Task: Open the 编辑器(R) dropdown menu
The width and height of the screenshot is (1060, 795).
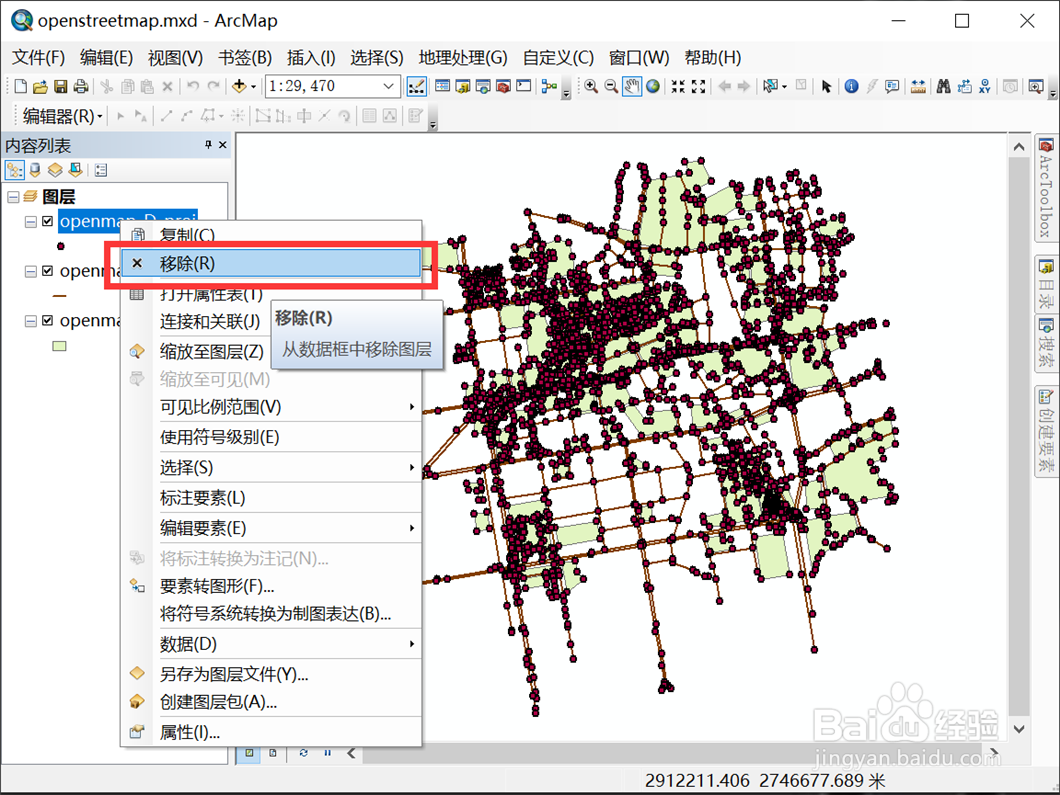Action: [62, 116]
